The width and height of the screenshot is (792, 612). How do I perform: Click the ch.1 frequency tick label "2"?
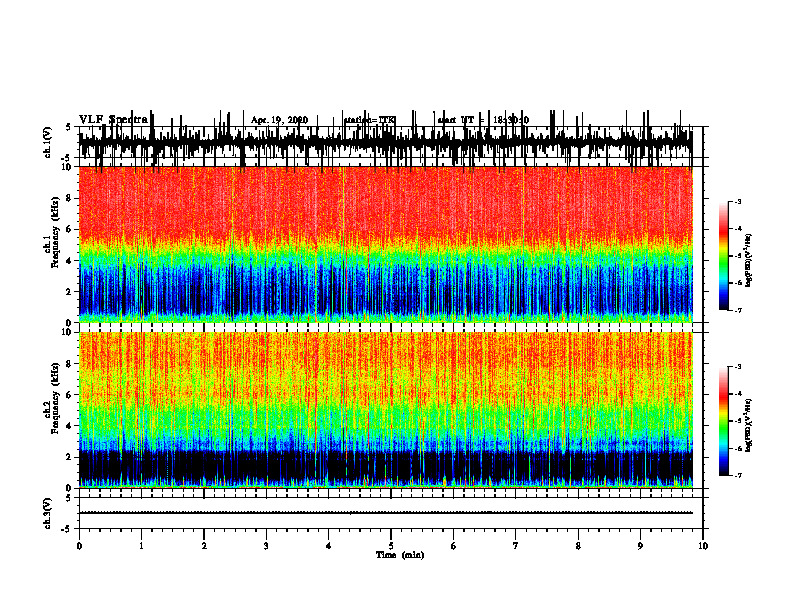point(70,291)
